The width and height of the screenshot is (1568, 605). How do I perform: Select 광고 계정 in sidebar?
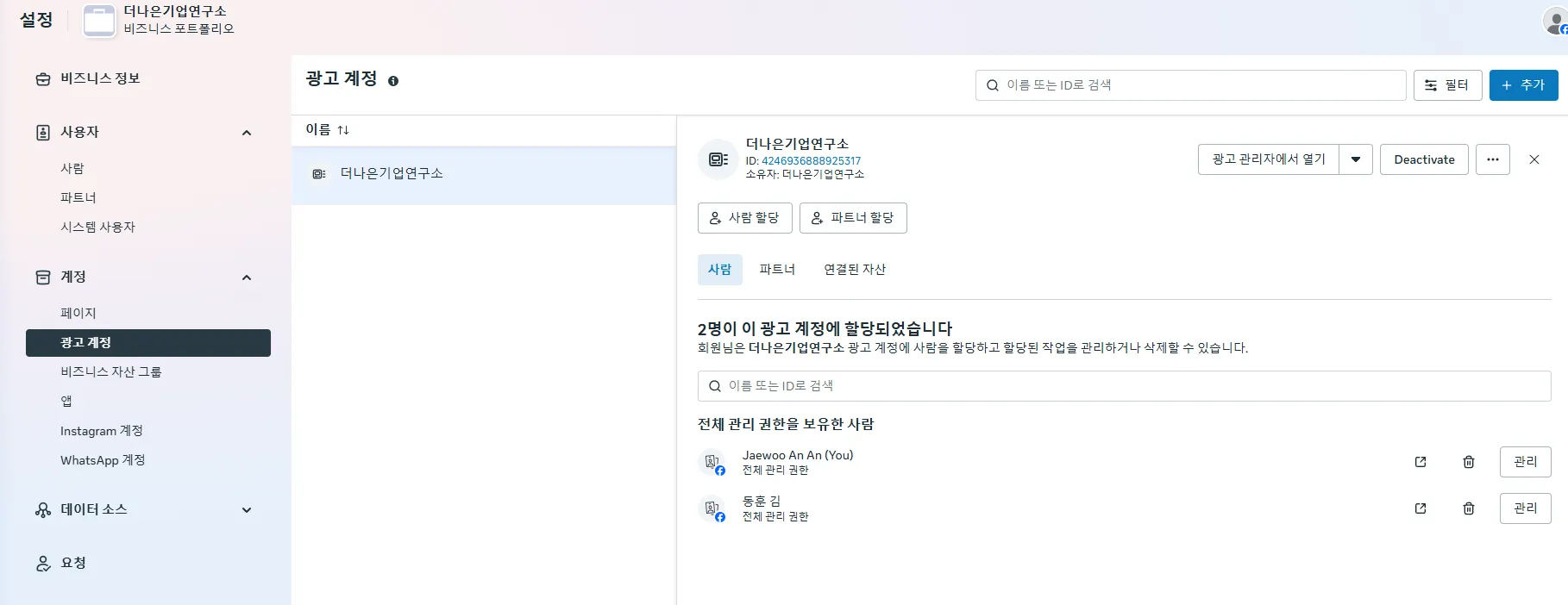pos(148,343)
